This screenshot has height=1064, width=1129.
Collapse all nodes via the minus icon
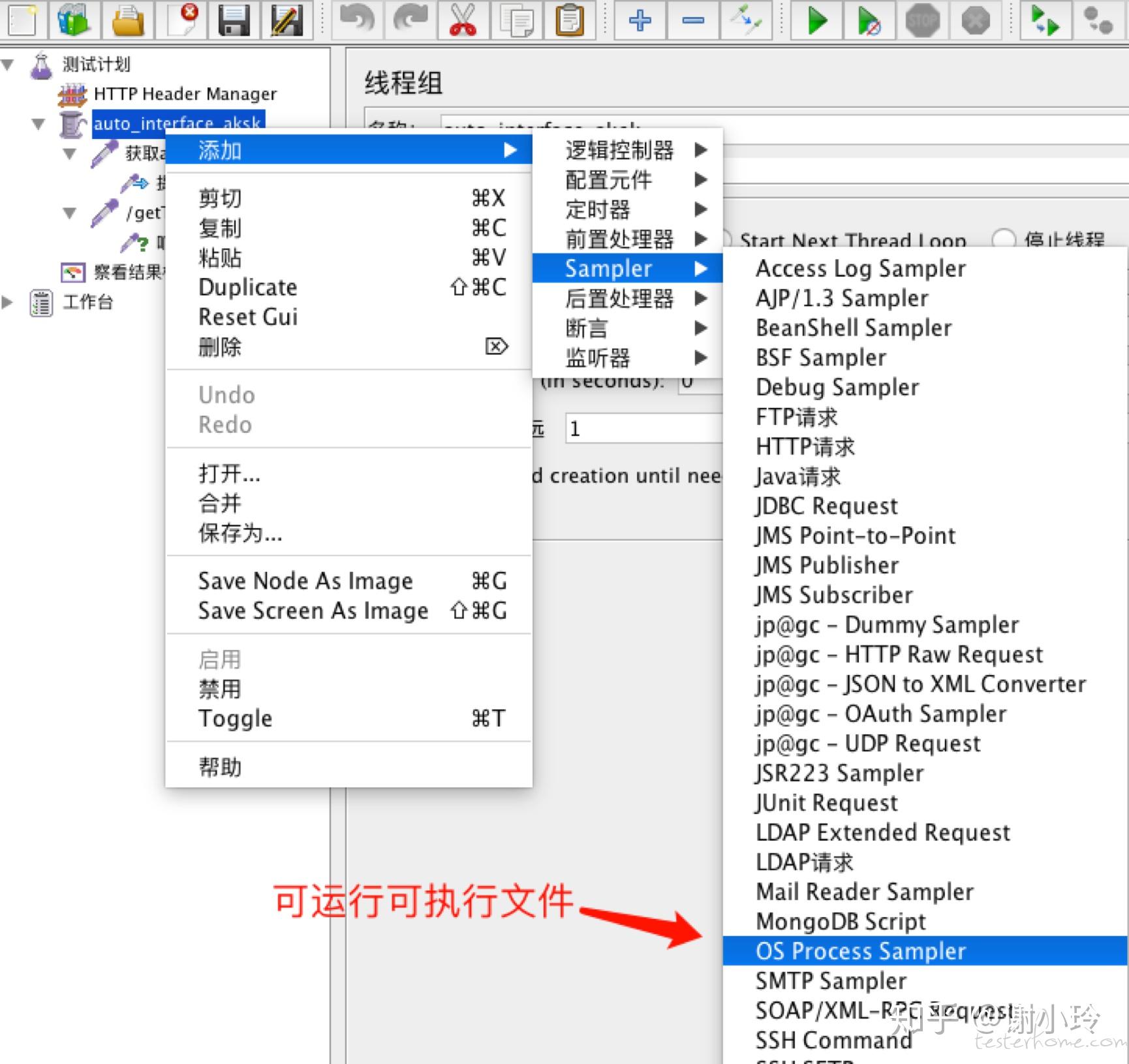[693, 21]
